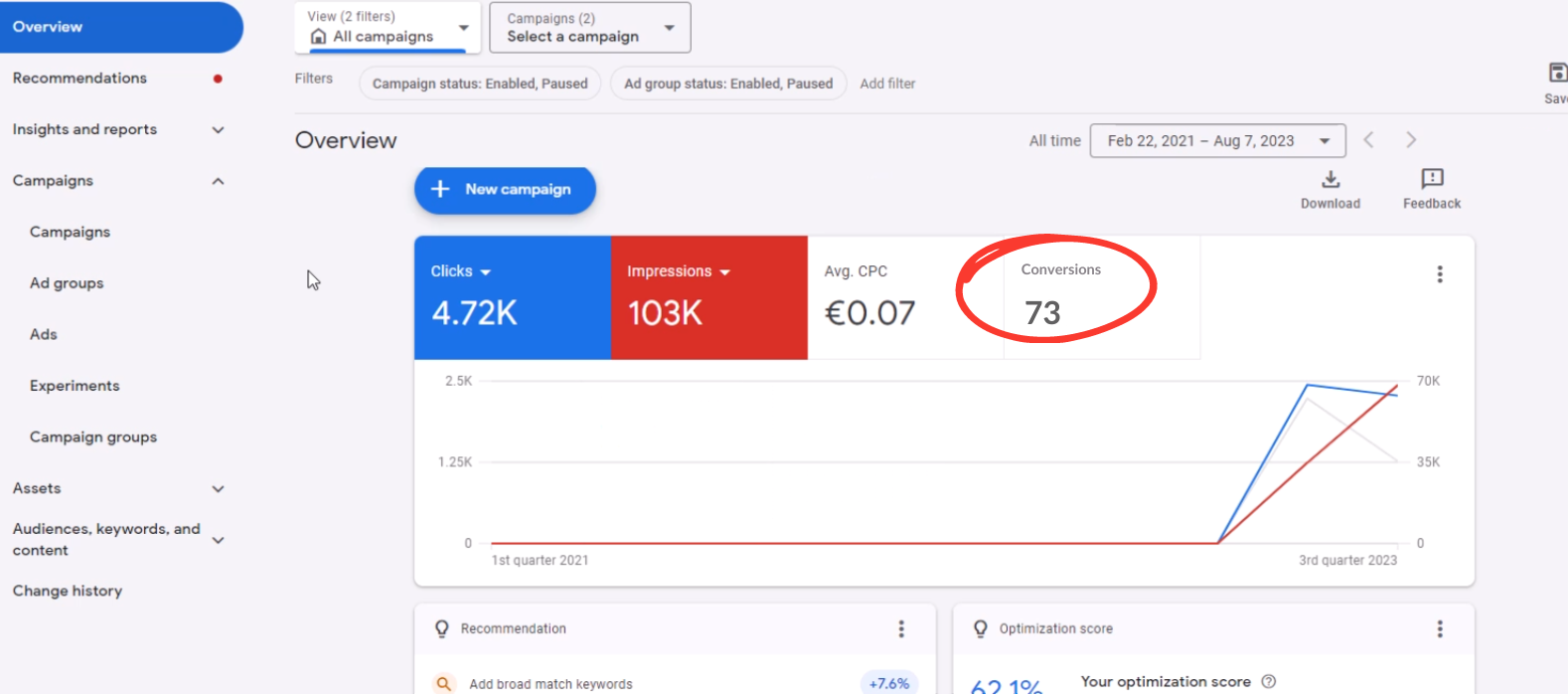Open Recommendation card three-dot menu
1568x694 pixels.
pyautogui.click(x=901, y=628)
